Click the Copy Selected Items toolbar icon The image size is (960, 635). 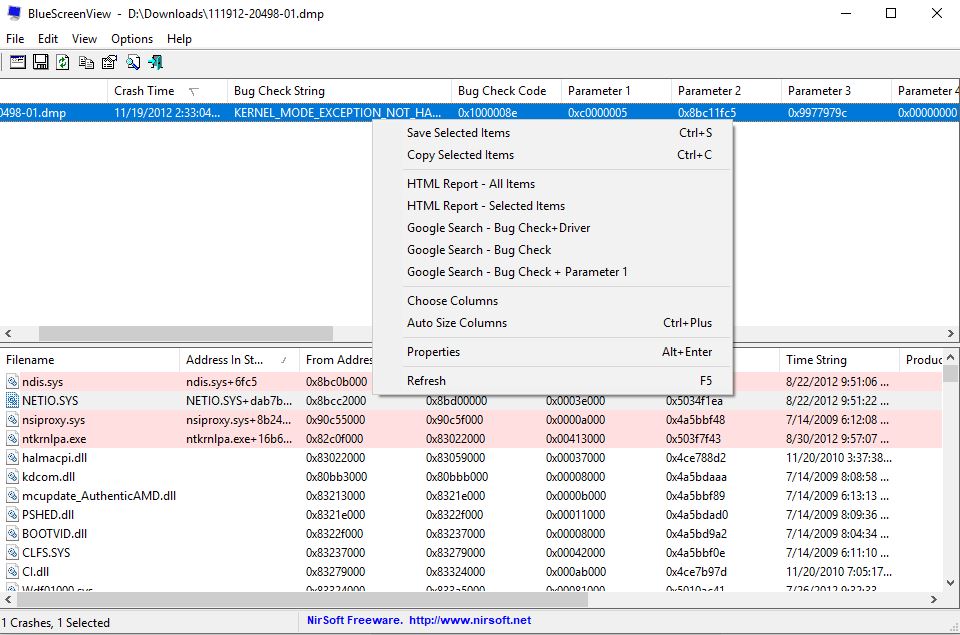86,62
